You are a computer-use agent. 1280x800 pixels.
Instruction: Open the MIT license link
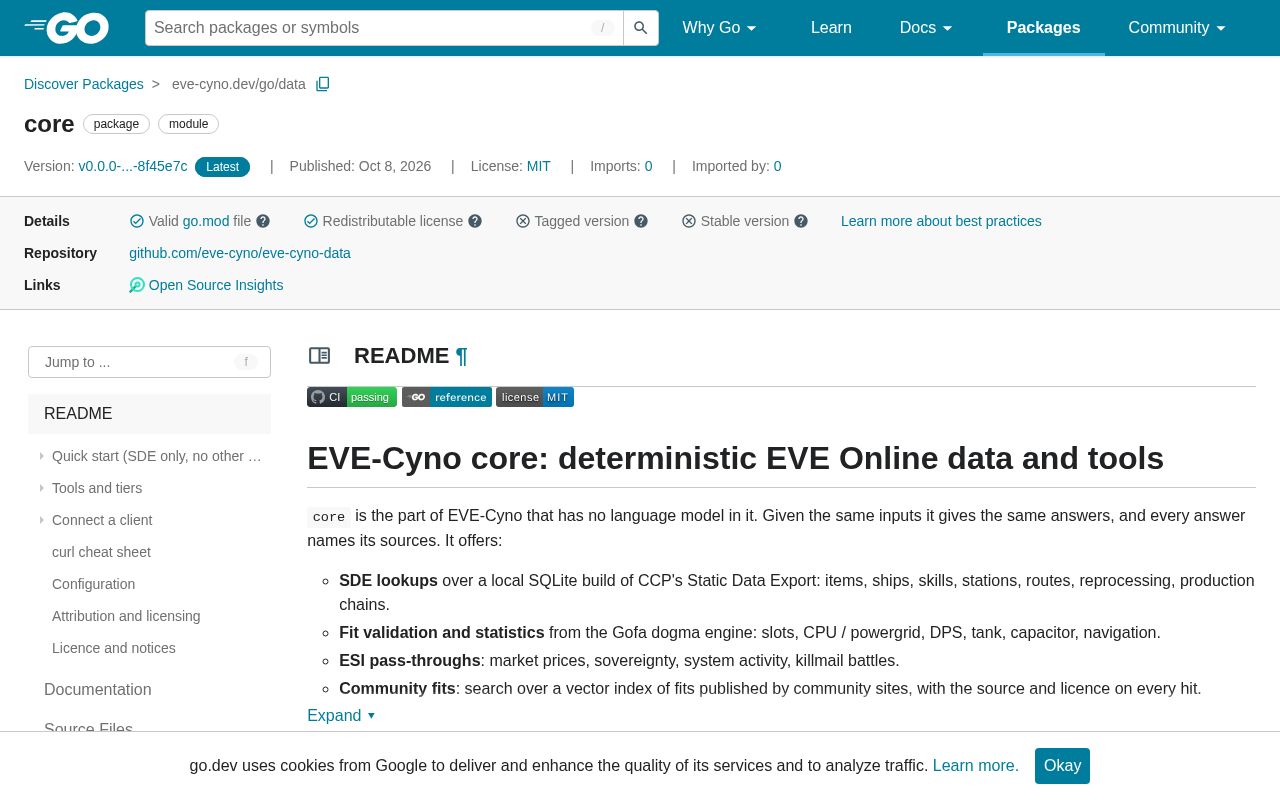(x=539, y=166)
